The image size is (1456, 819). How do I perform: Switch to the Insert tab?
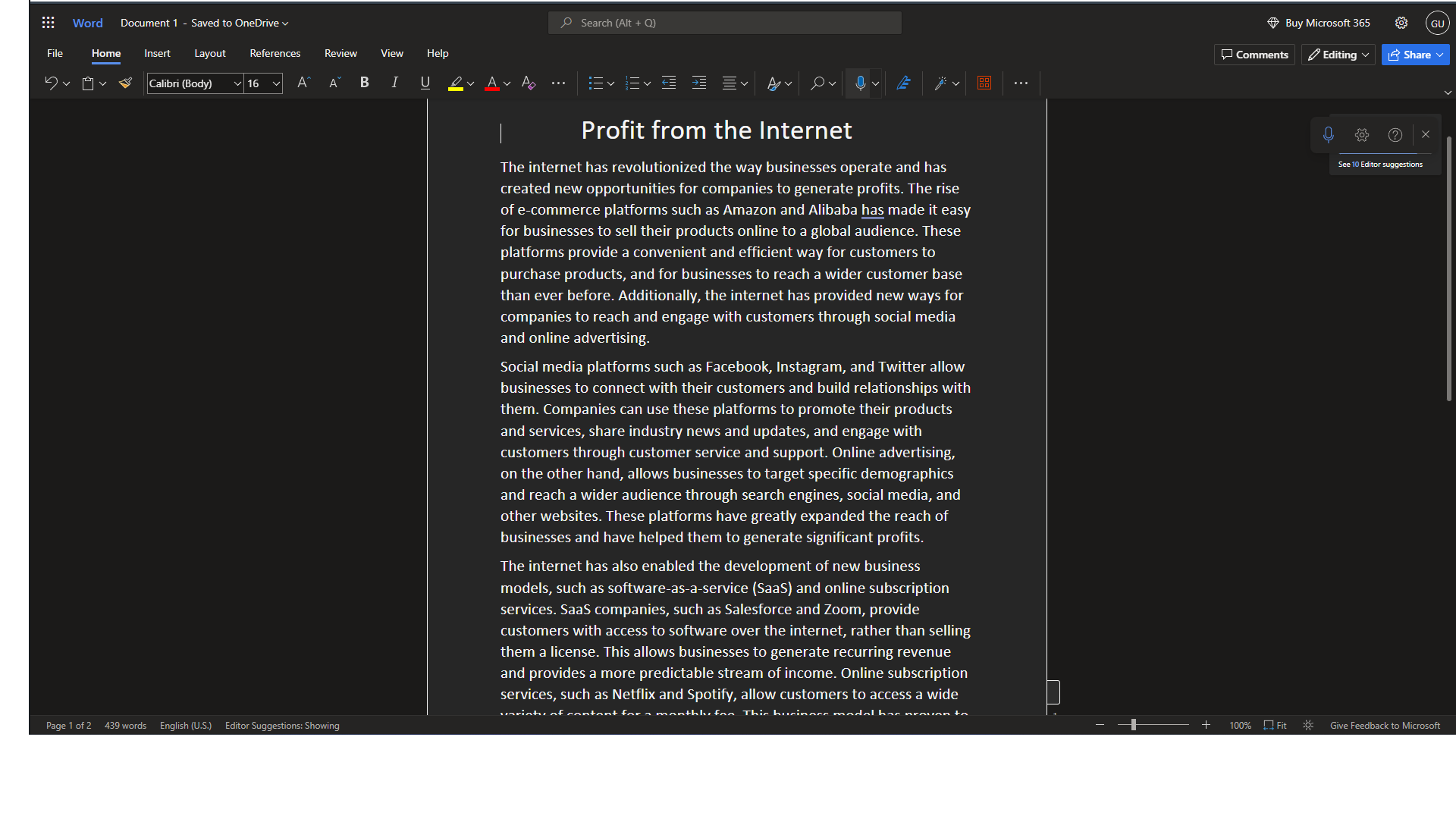(157, 53)
